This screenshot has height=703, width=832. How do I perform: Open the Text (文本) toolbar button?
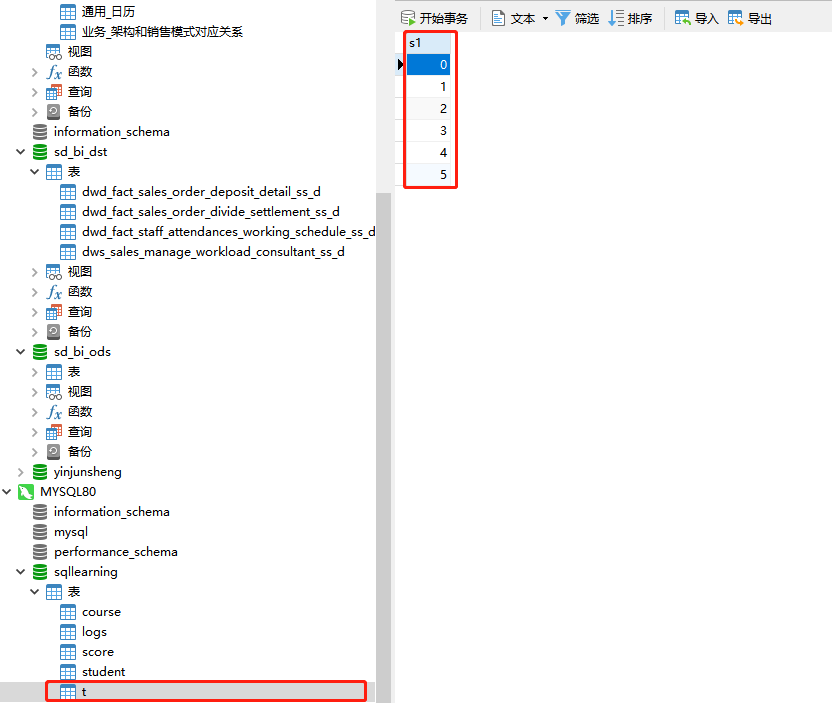click(513, 19)
